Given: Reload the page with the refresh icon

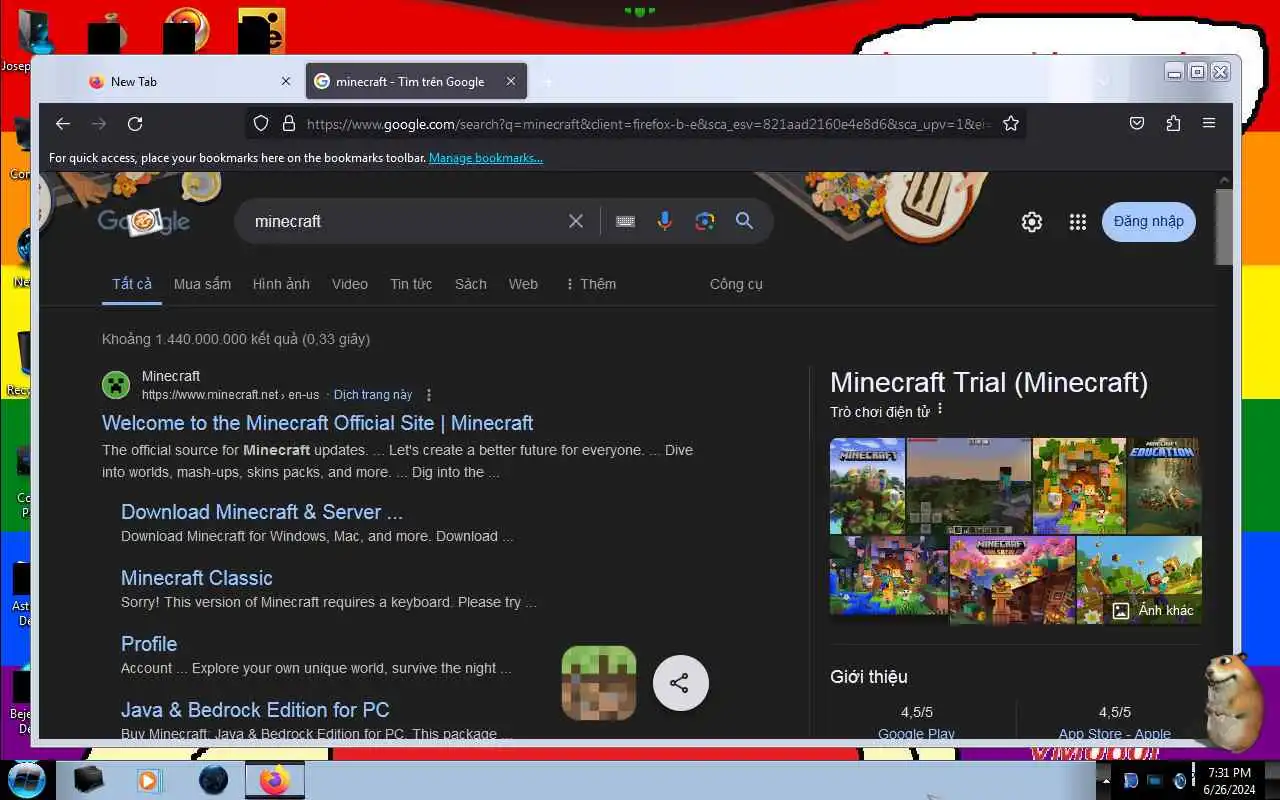Looking at the screenshot, I should (135, 124).
